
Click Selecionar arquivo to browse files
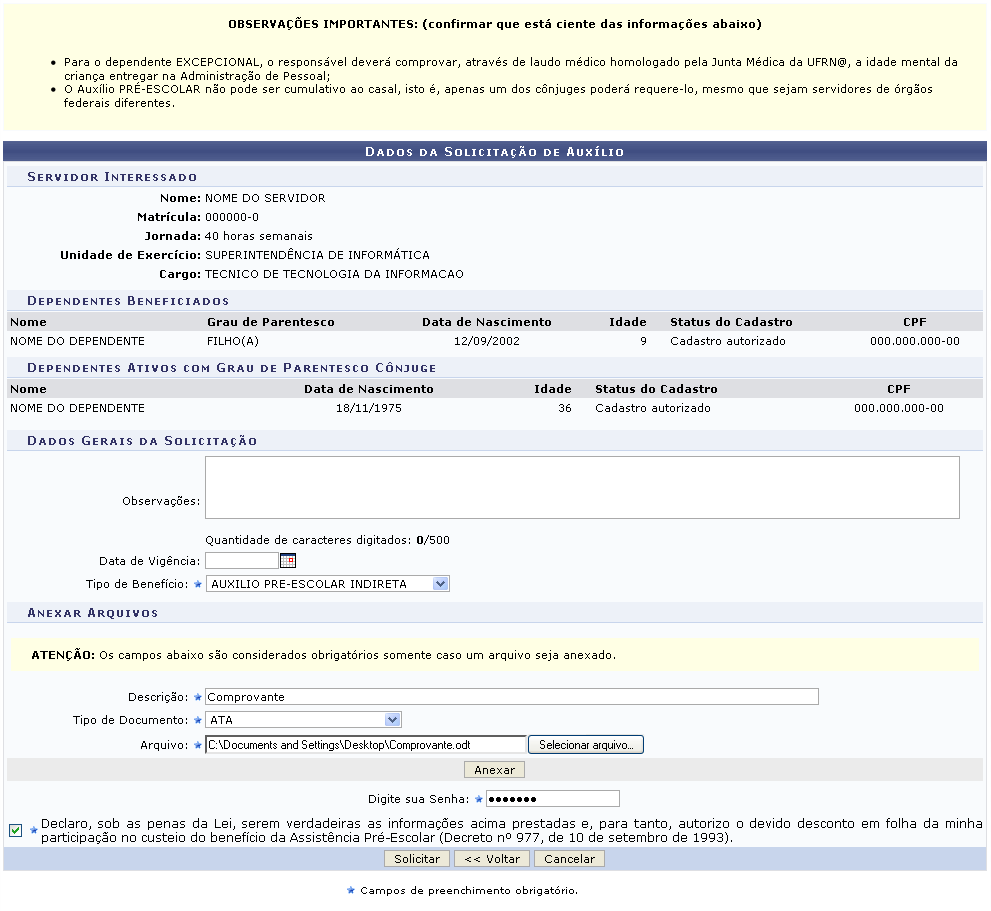[586, 744]
